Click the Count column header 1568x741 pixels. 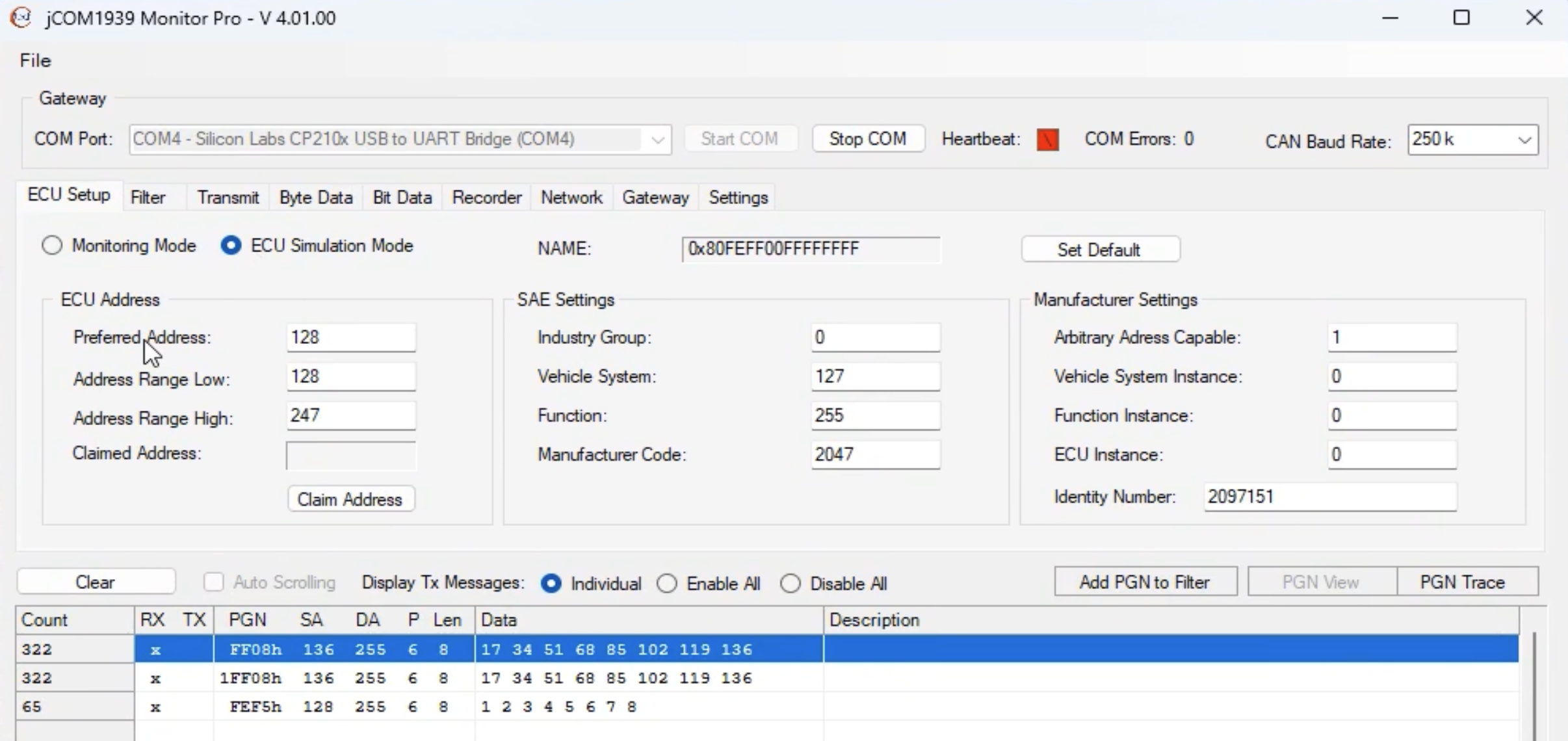[x=75, y=620]
